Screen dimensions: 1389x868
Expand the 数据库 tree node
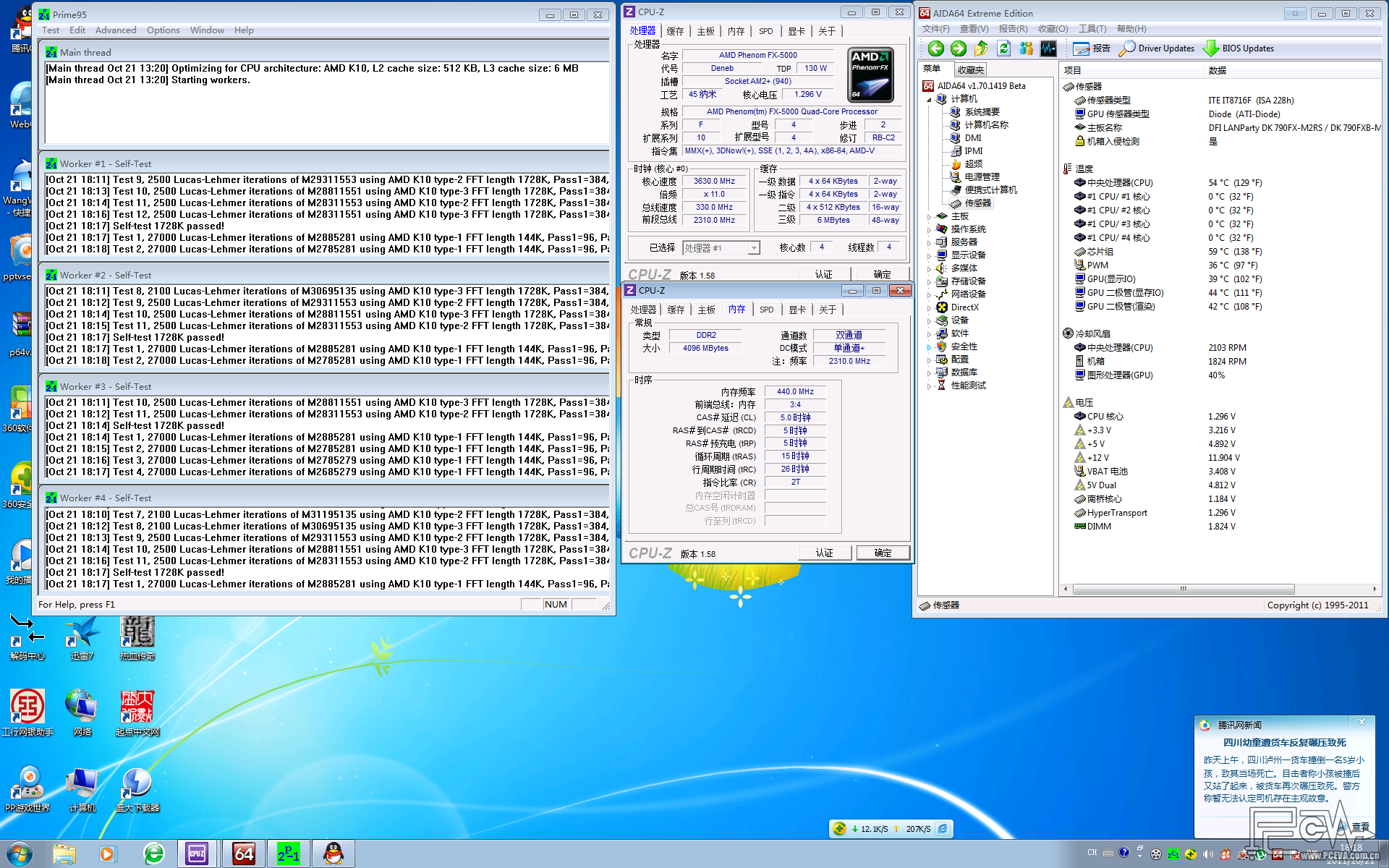930,373
